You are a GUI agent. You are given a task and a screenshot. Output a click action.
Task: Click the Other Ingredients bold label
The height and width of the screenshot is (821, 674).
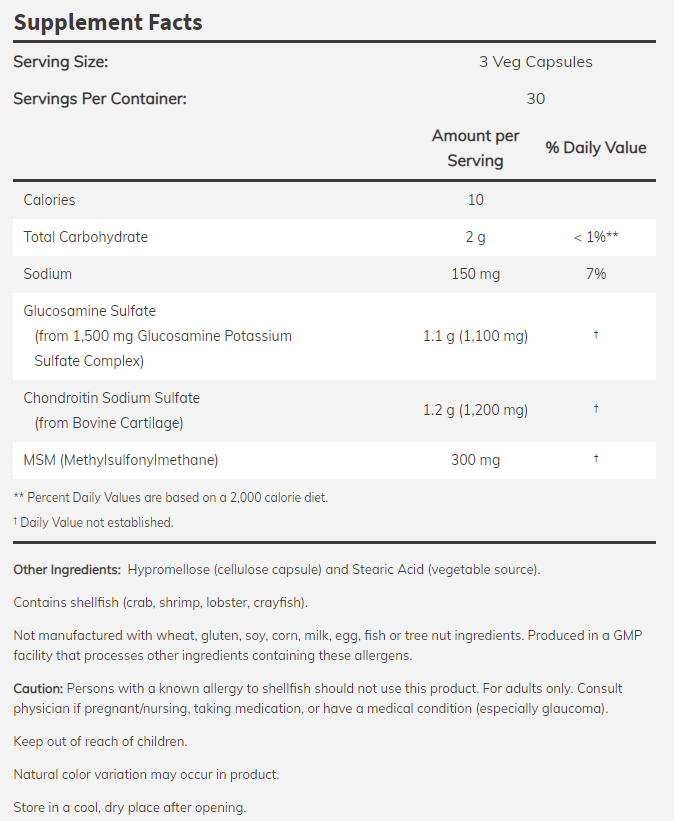click(68, 570)
